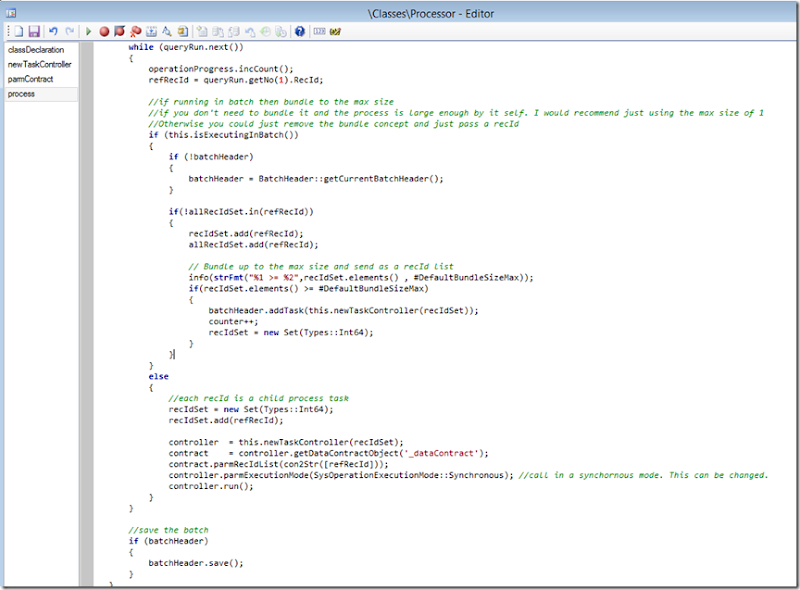Click 'if(!allRecIdSet.in(refRecId))' line
The width and height of the screenshot is (800, 590).
241,211
